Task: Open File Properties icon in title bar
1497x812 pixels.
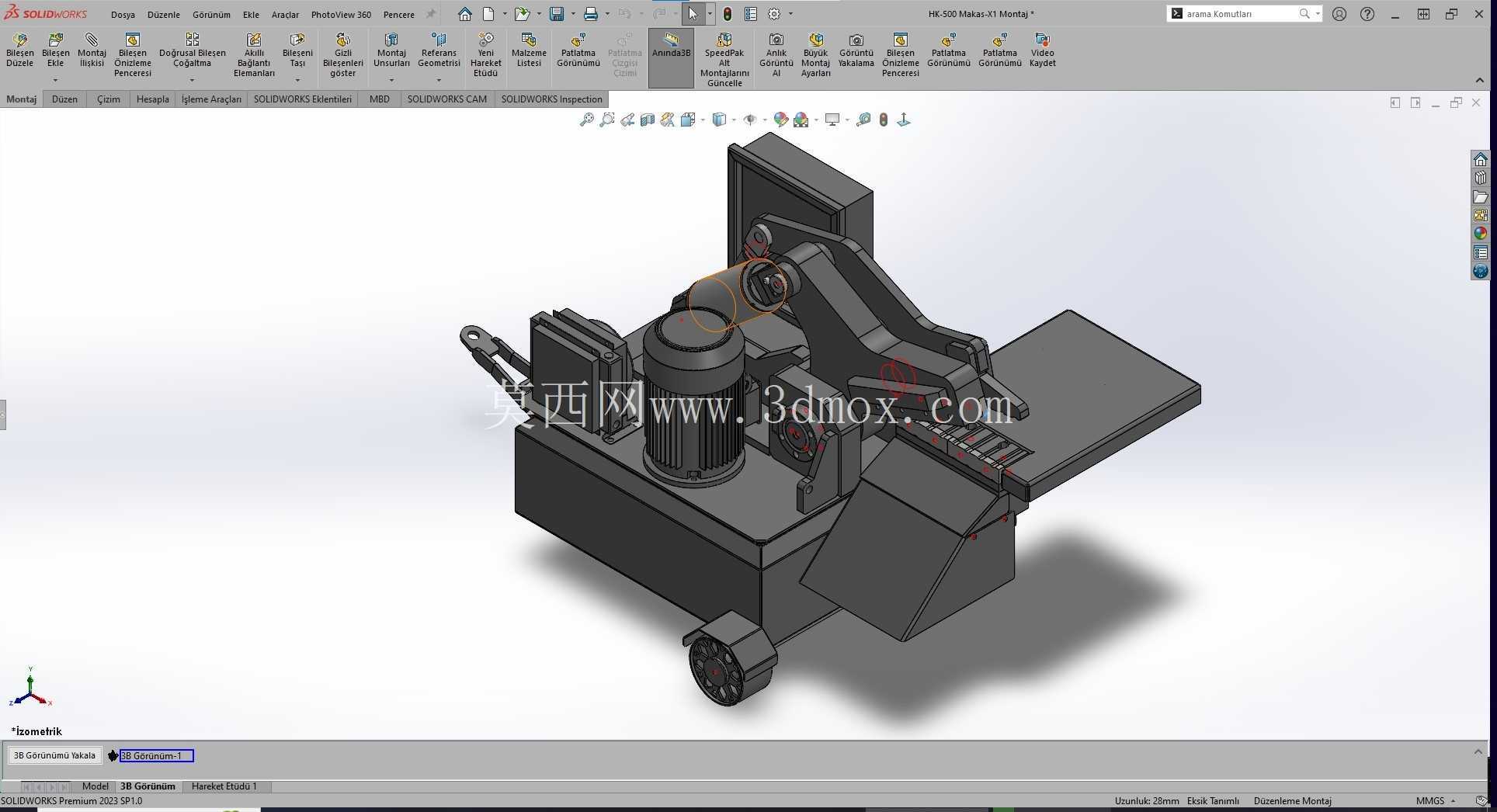Action: [751, 14]
